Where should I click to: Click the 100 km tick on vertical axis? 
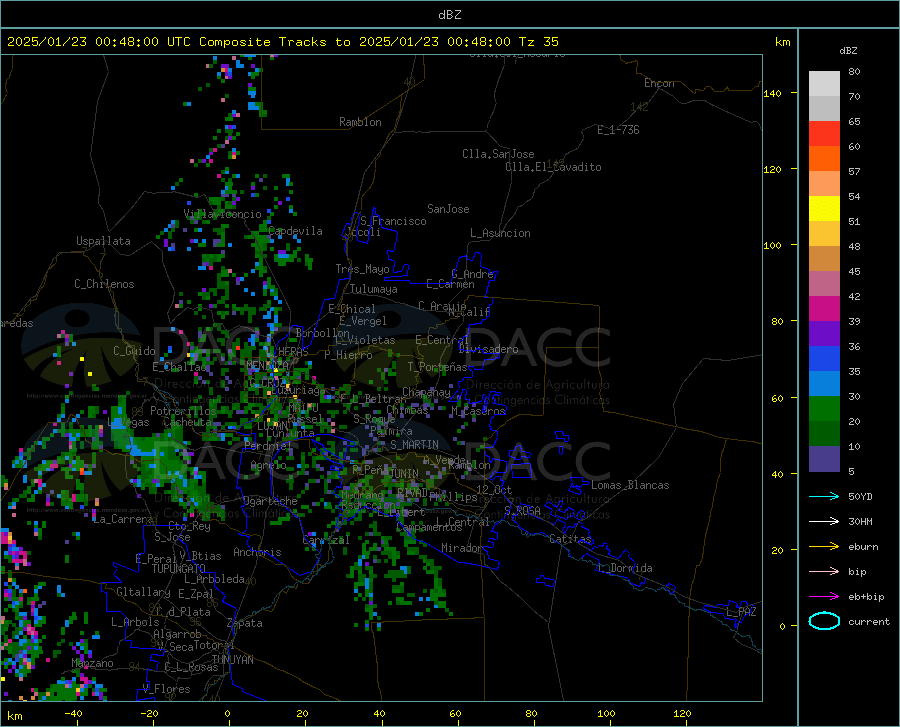pyautogui.click(x=772, y=246)
